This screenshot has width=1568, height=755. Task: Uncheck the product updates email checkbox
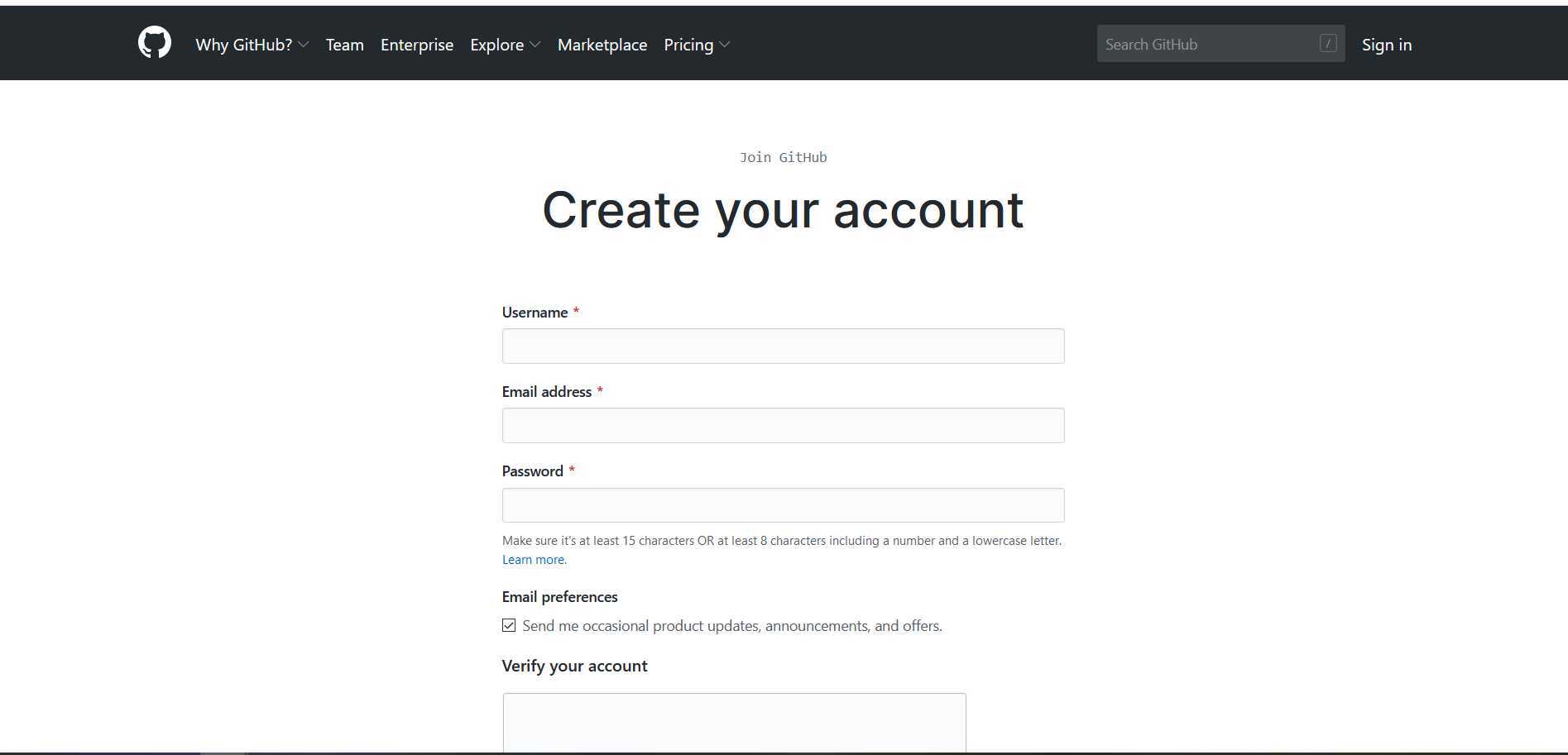pos(509,625)
